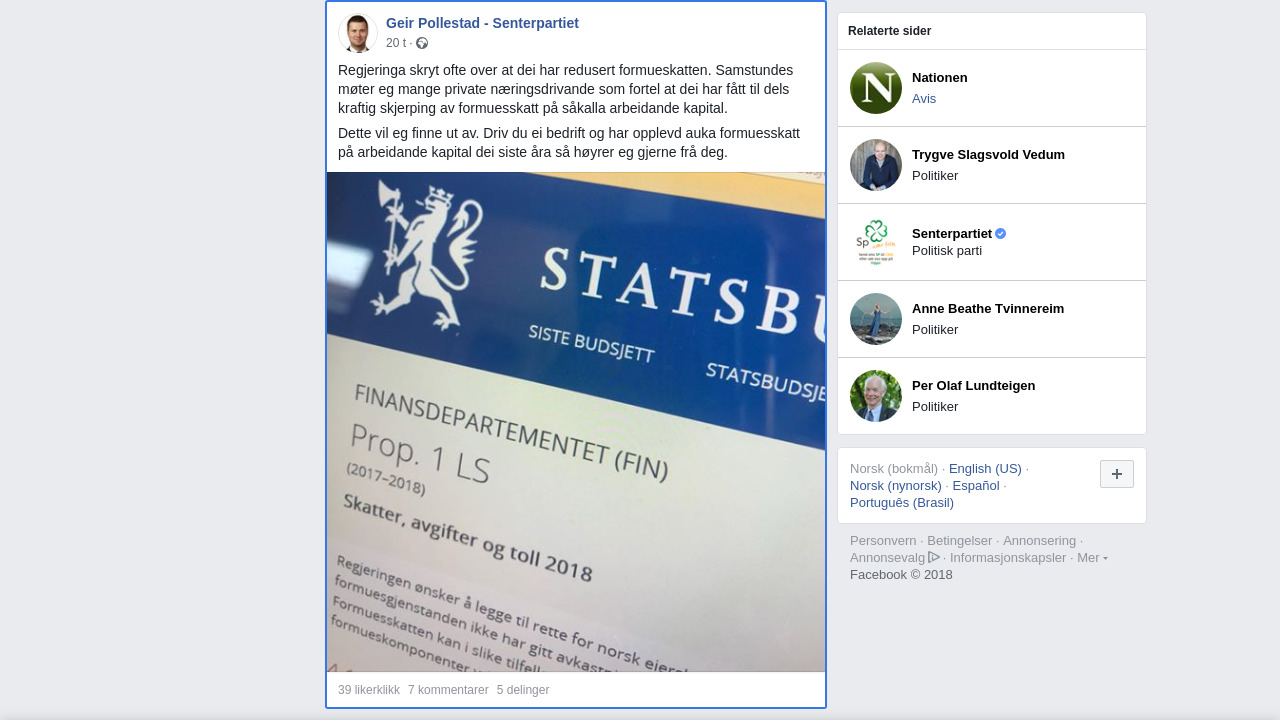This screenshot has width=1280, height=720.
Task: Click the public globe privacy icon
Action: [x=422, y=43]
